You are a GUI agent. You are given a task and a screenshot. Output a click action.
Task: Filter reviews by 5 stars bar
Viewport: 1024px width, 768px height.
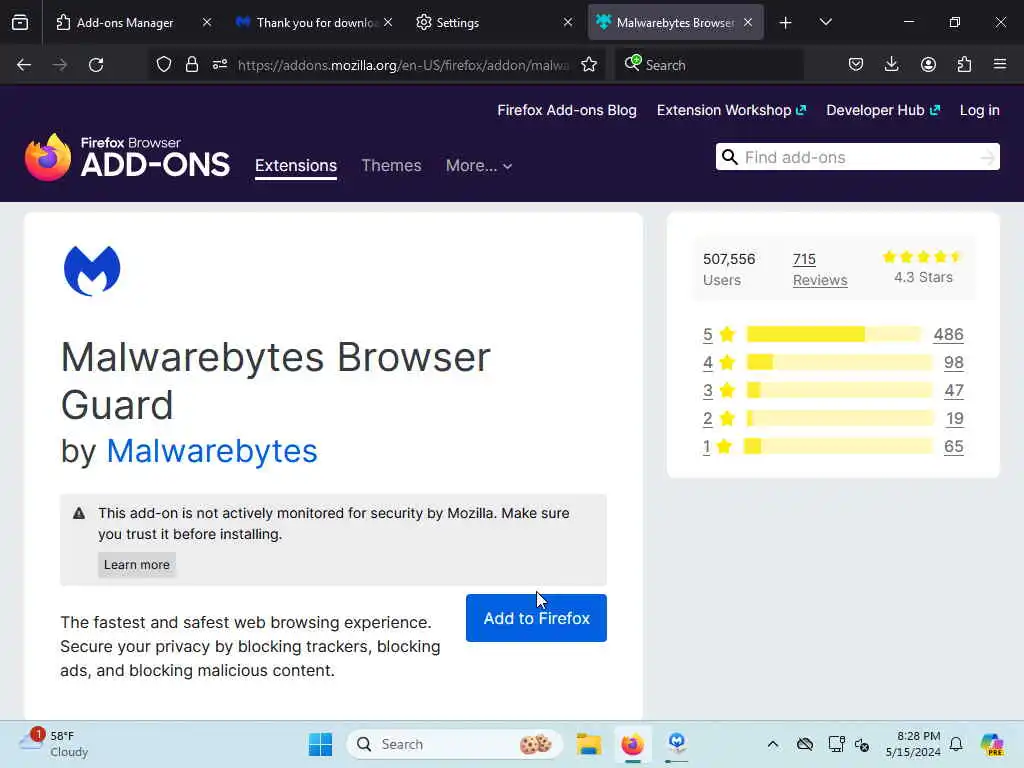click(x=834, y=334)
